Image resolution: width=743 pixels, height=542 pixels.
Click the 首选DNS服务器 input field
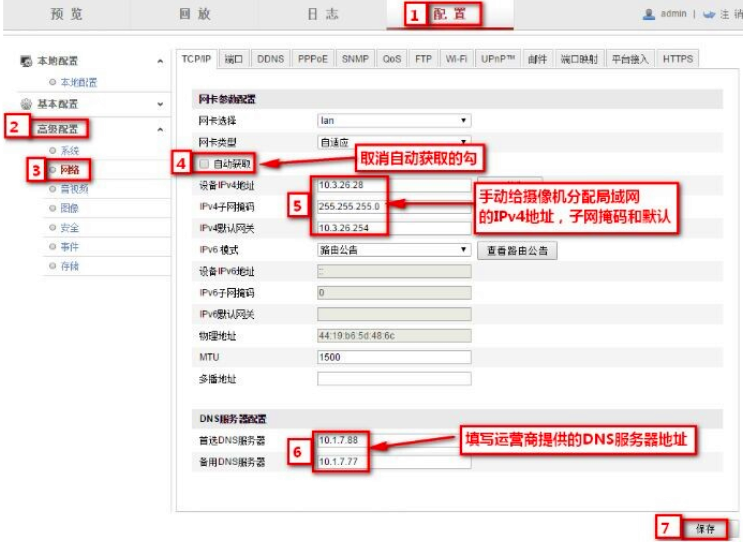click(x=394, y=440)
